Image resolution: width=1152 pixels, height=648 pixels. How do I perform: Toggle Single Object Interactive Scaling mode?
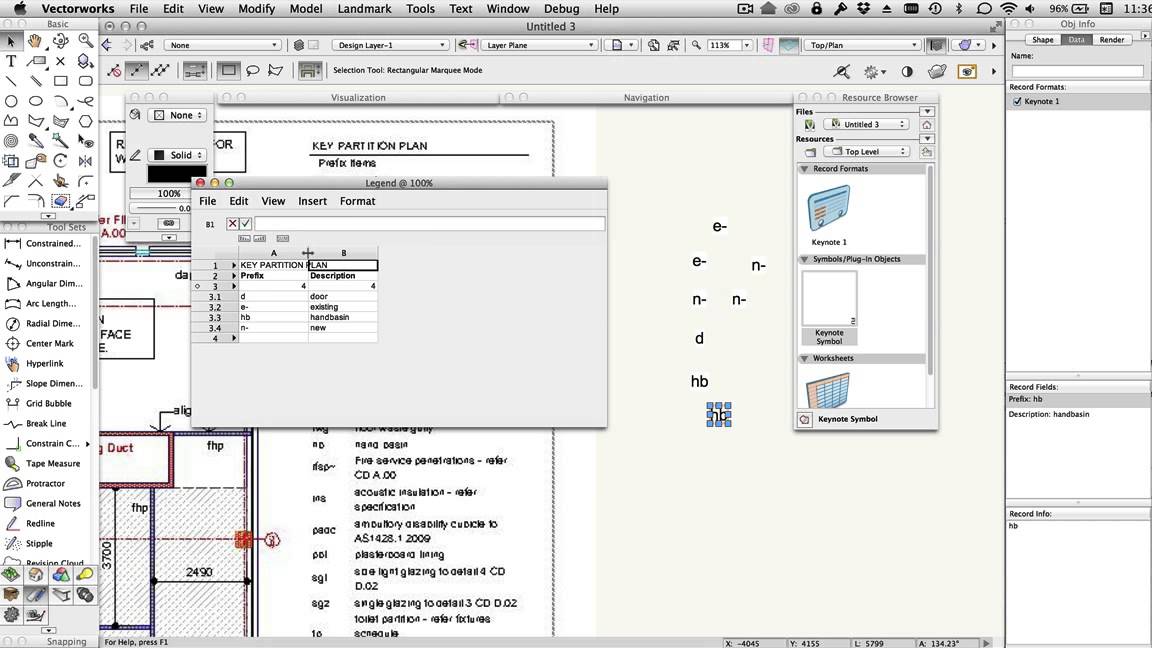[137, 71]
